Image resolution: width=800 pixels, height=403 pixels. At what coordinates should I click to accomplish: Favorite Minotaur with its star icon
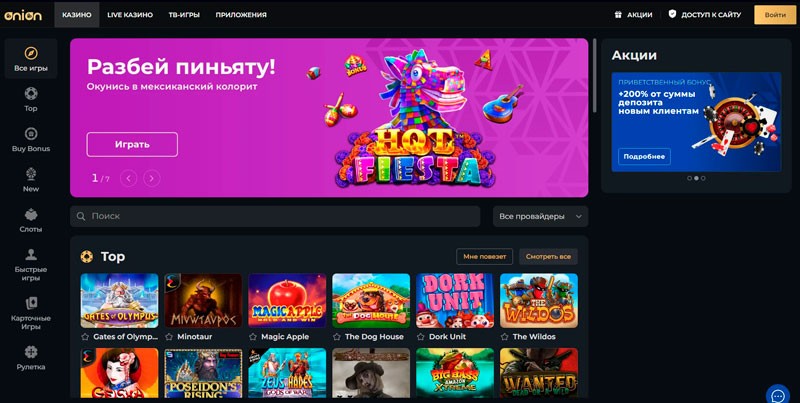tap(169, 337)
